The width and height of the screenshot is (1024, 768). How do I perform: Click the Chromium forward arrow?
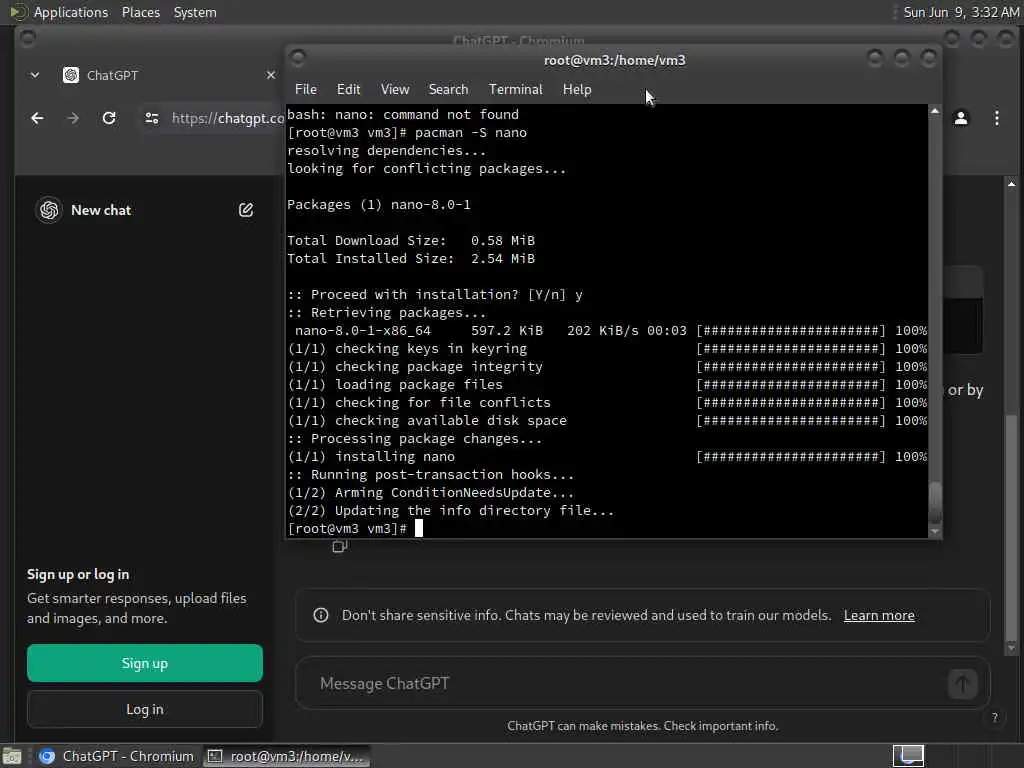tap(73, 118)
